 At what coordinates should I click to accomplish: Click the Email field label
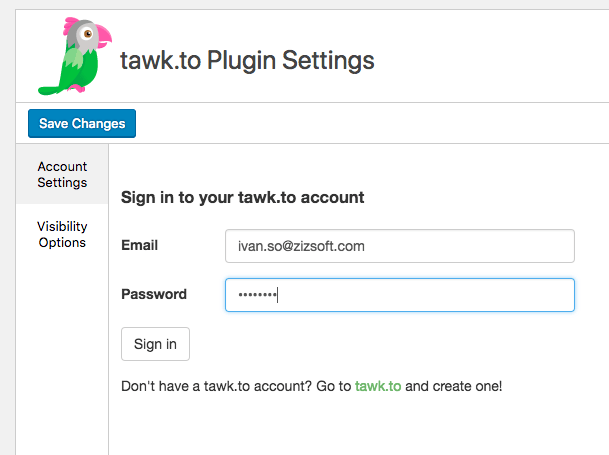point(139,245)
